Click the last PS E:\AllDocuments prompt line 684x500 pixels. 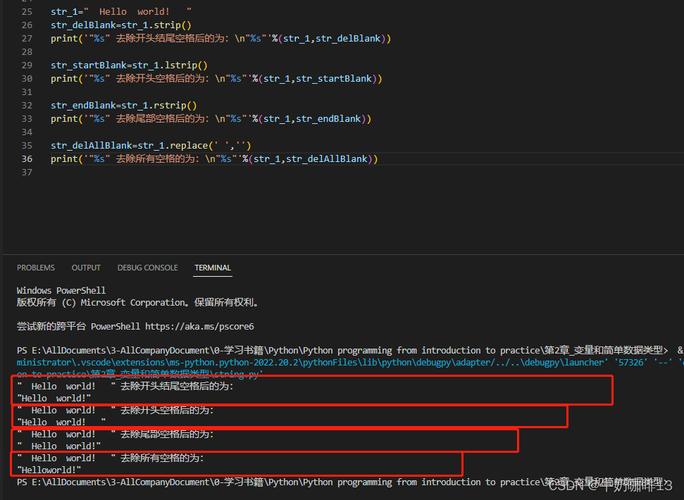point(340,482)
